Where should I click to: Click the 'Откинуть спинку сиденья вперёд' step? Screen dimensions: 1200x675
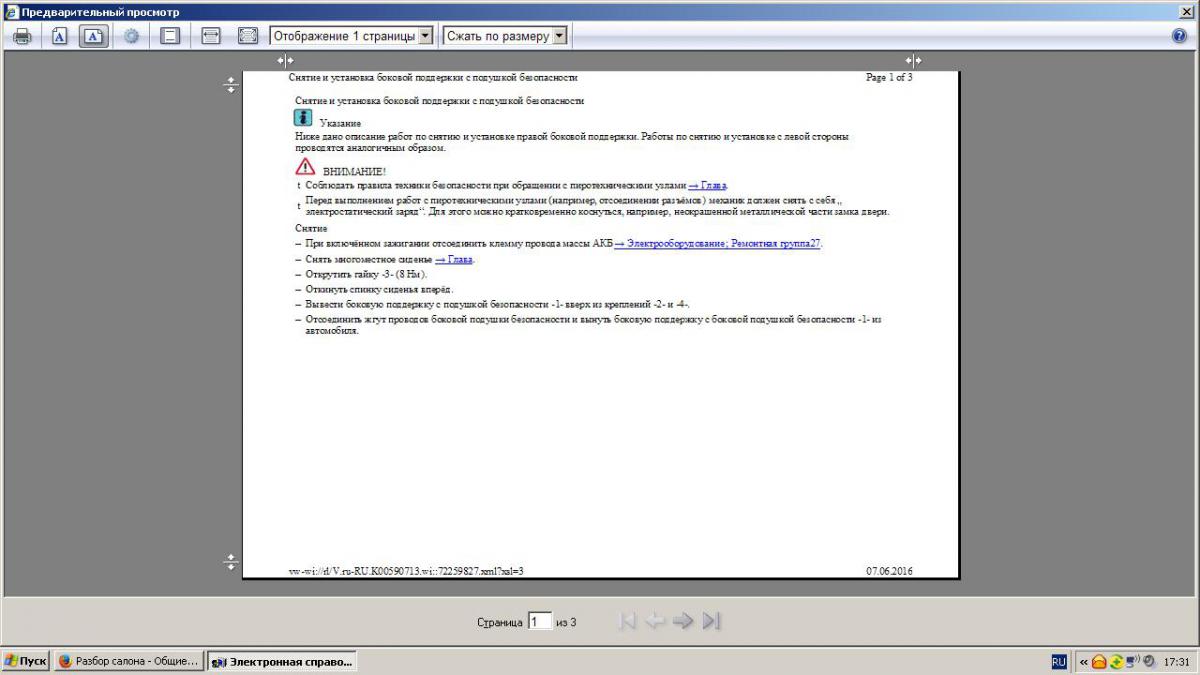coord(379,289)
